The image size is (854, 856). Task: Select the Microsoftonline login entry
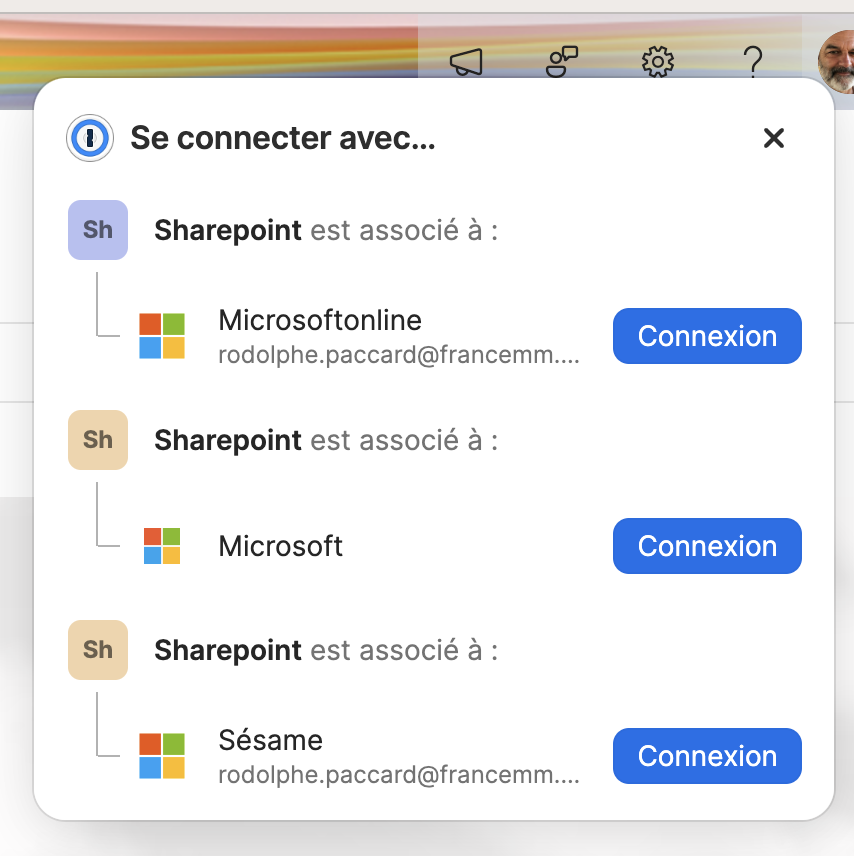click(x=320, y=321)
